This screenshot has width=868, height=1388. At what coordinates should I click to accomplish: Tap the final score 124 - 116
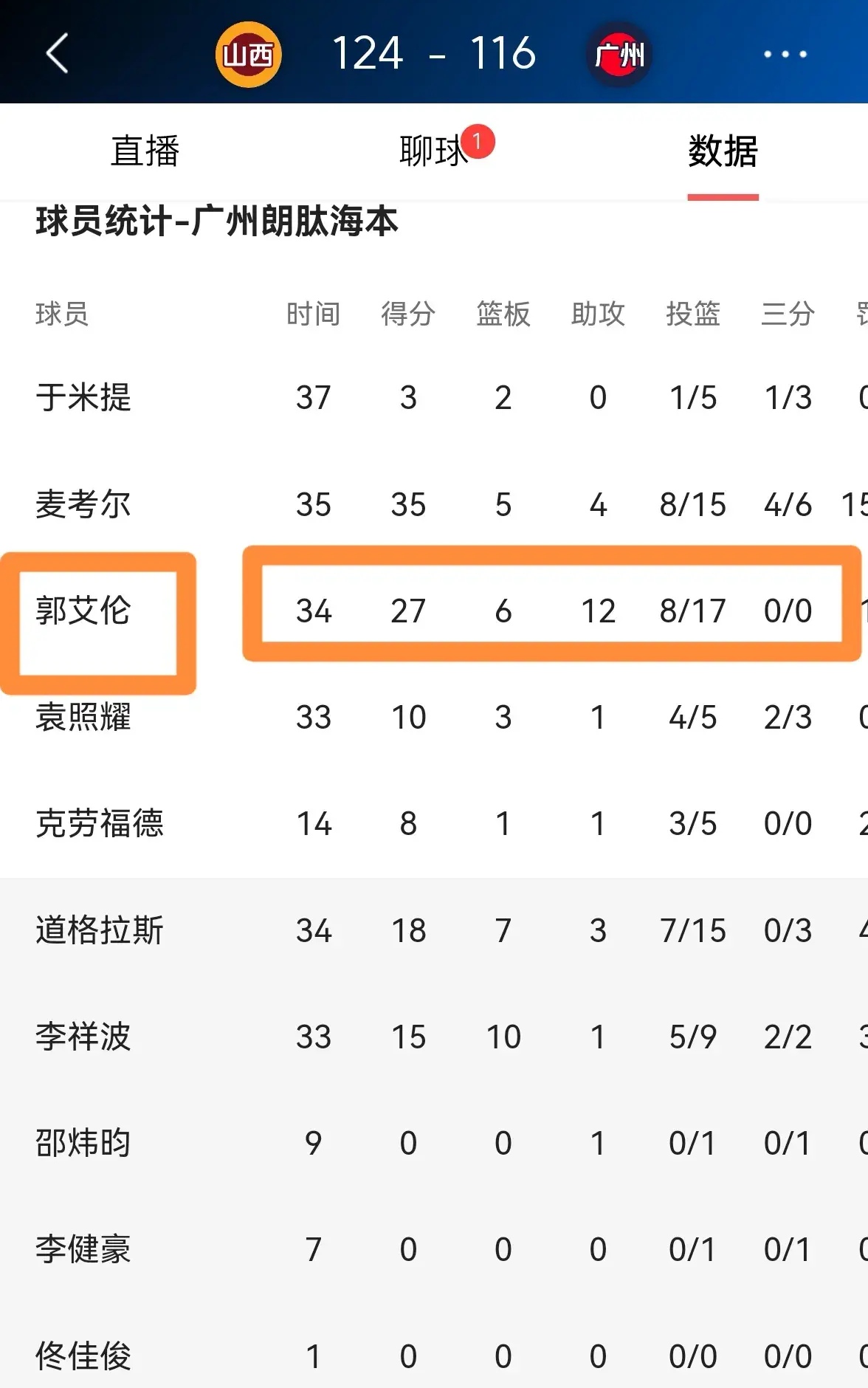(x=435, y=52)
